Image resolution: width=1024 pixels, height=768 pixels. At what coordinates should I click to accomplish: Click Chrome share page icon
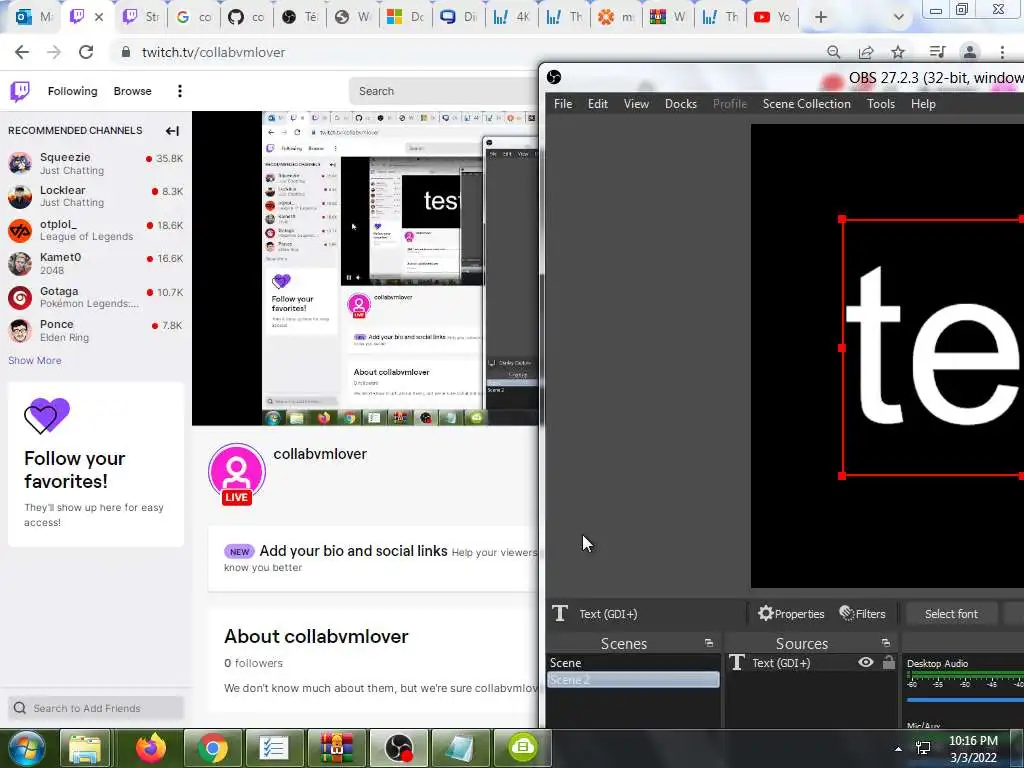click(x=866, y=52)
